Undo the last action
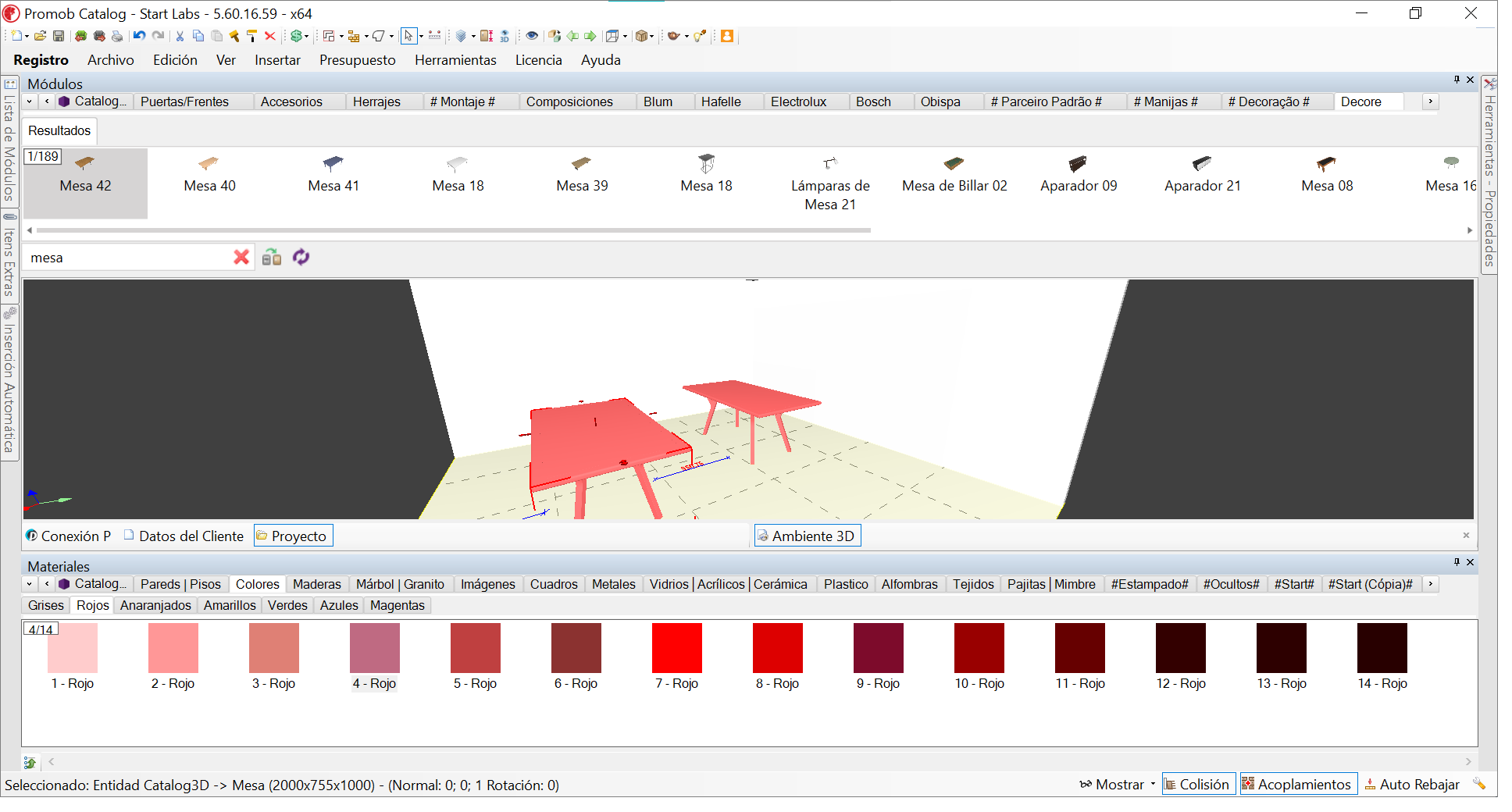 (x=139, y=36)
